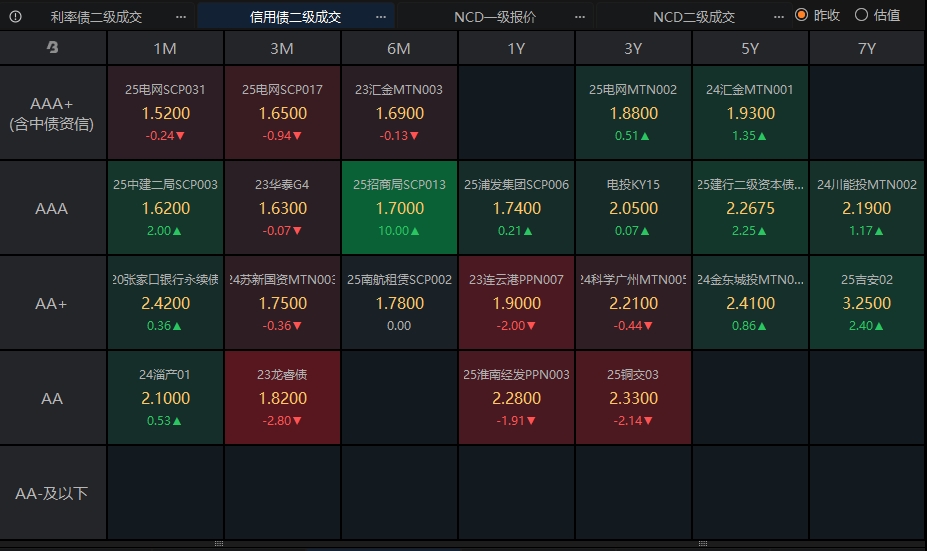Click the 7Y column header
This screenshot has width=927, height=551.
point(867,48)
